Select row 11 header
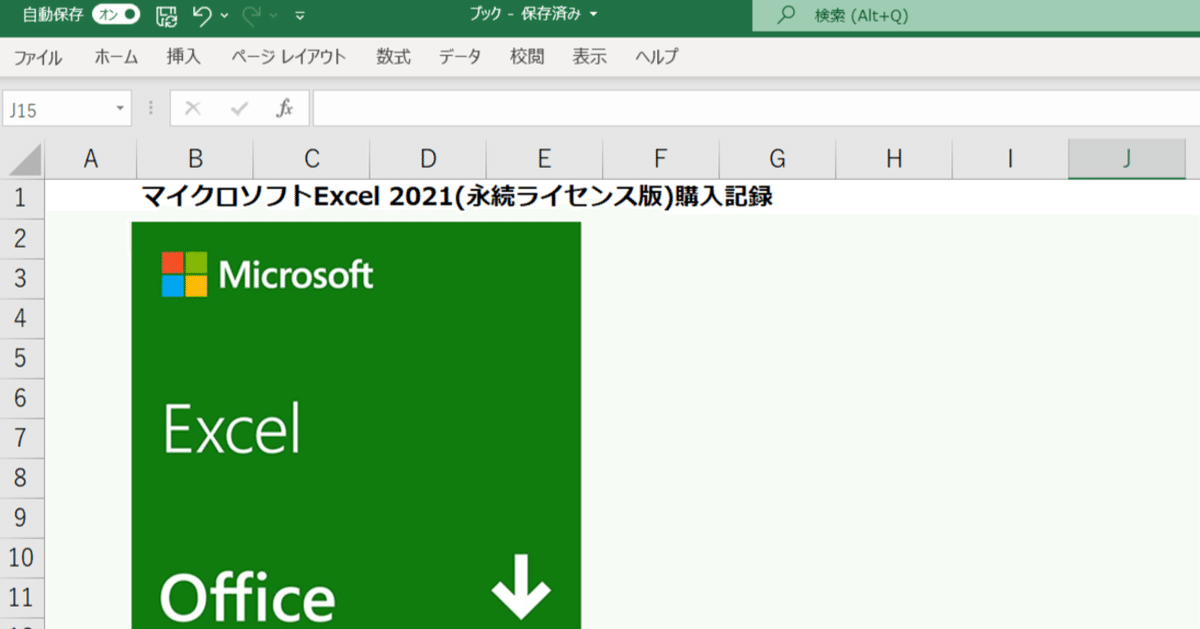 pyautogui.click(x=22, y=597)
